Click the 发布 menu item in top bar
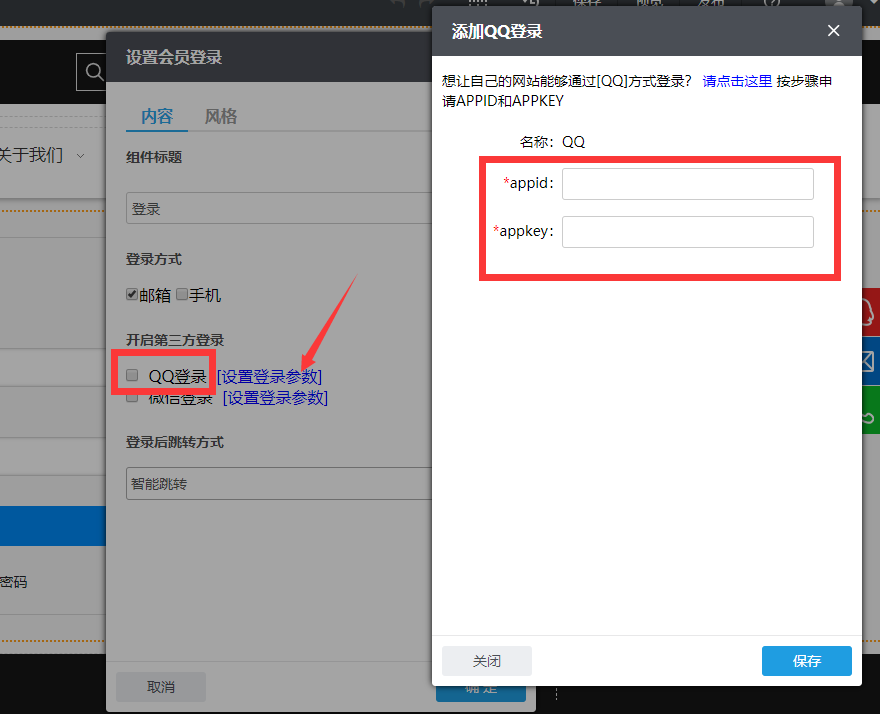This screenshot has height=714, width=880. (710, 4)
